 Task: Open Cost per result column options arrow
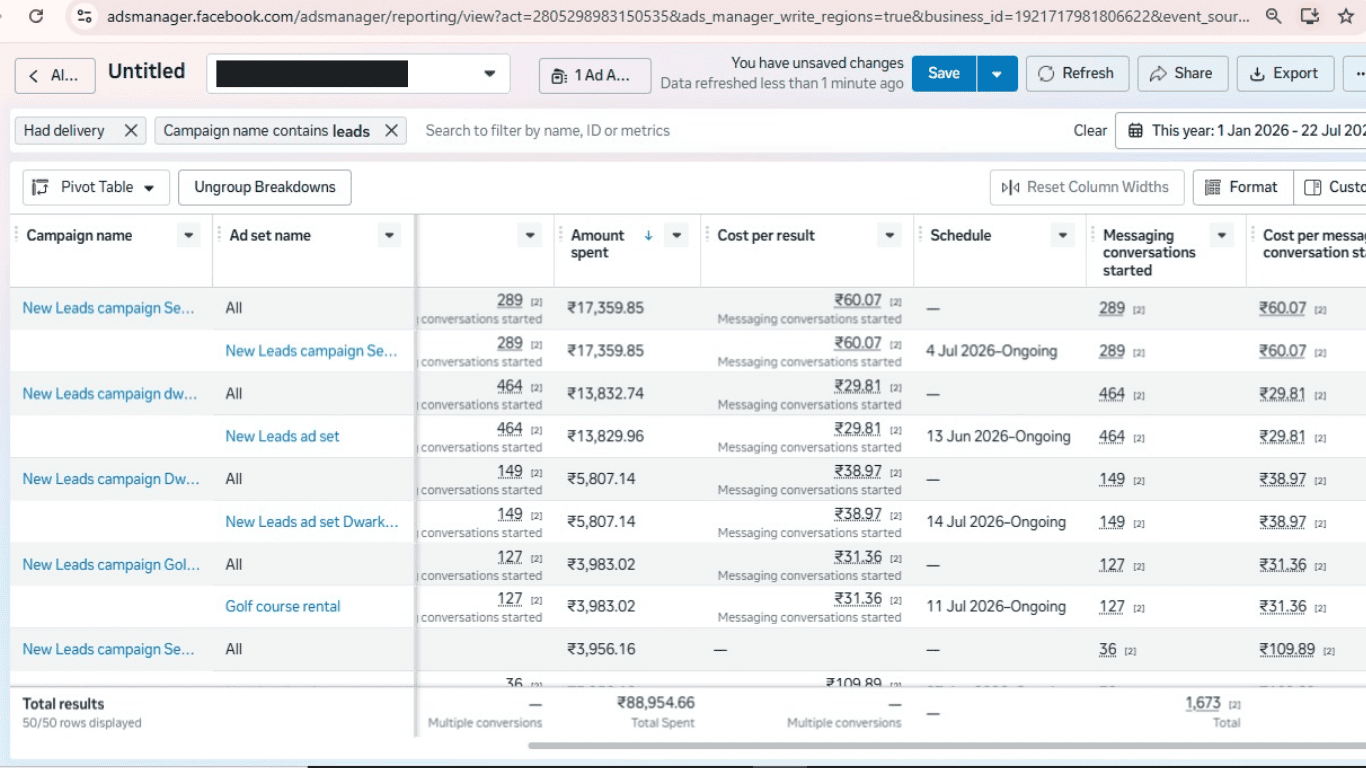[x=889, y=236]
